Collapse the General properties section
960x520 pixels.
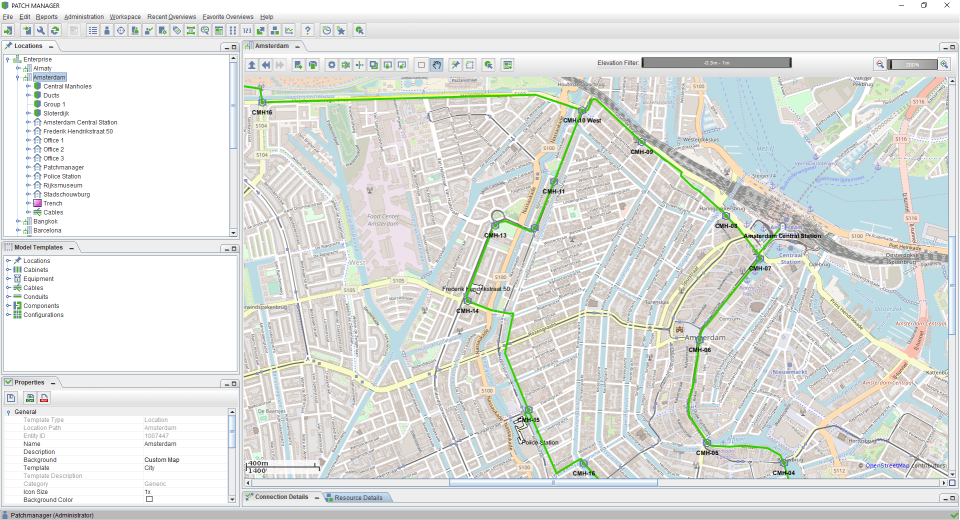click(8, 412)
